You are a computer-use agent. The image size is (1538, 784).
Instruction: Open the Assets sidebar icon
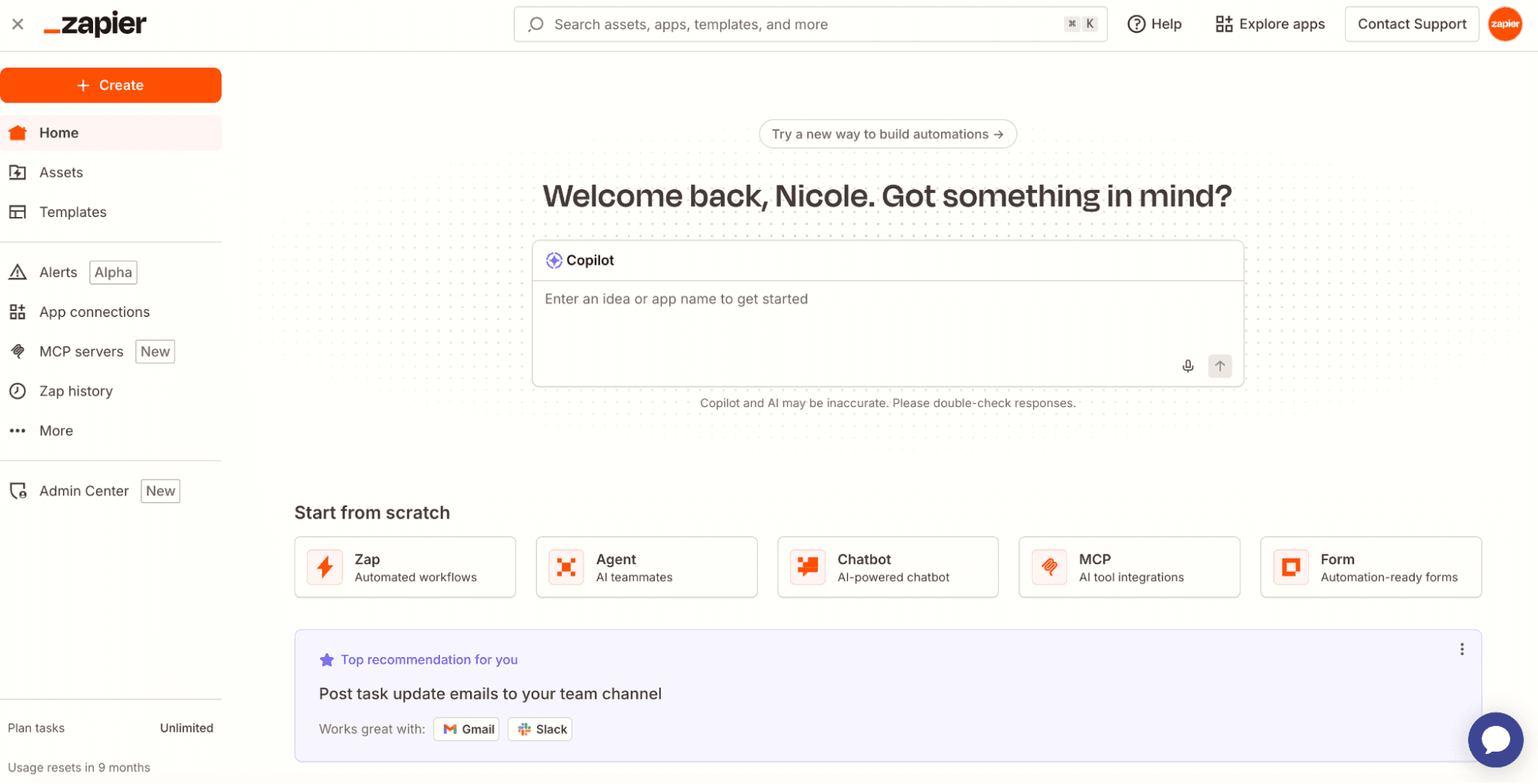click(x=18, y=172)
